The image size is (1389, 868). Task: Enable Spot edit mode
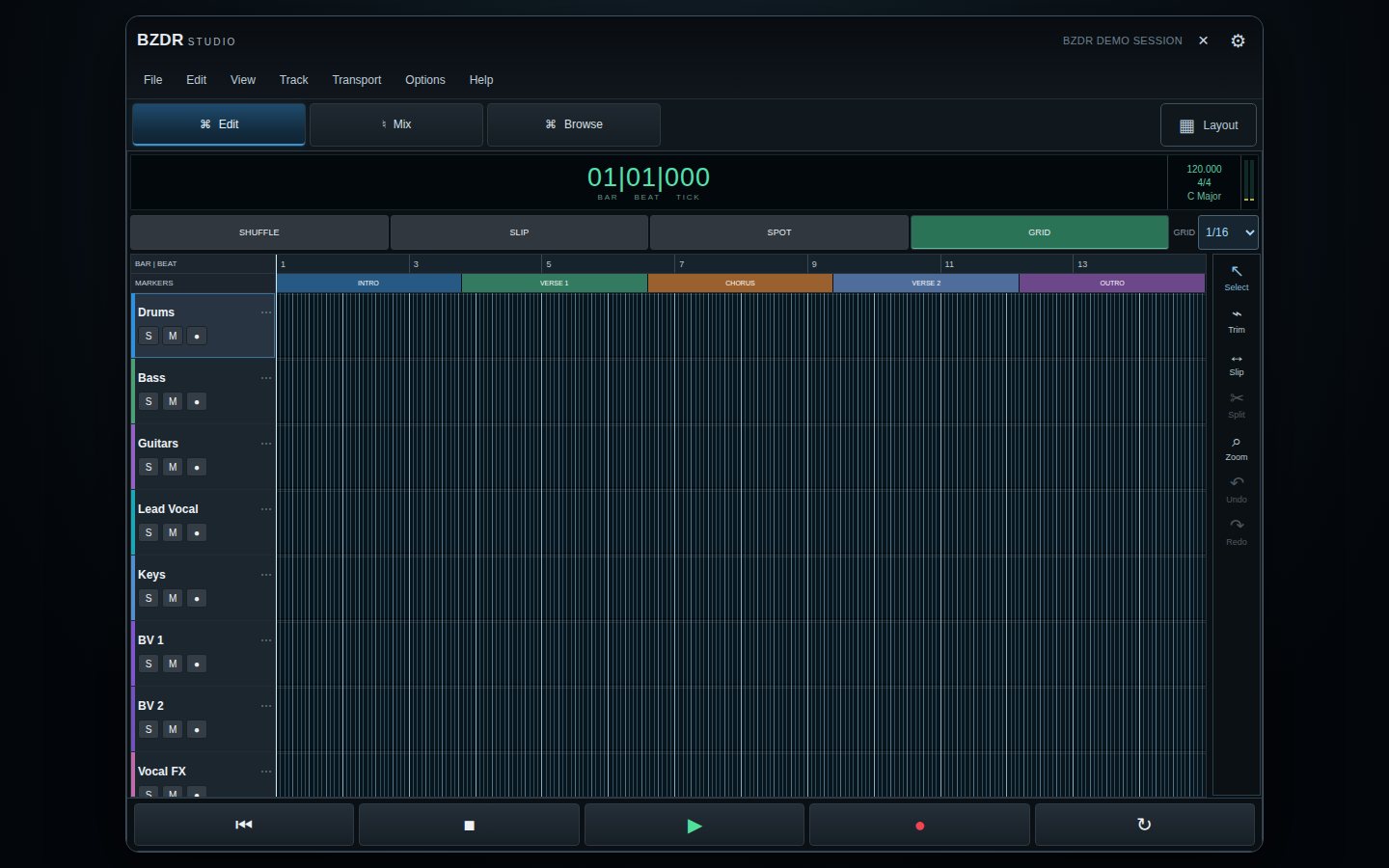[x=779, y=232]
